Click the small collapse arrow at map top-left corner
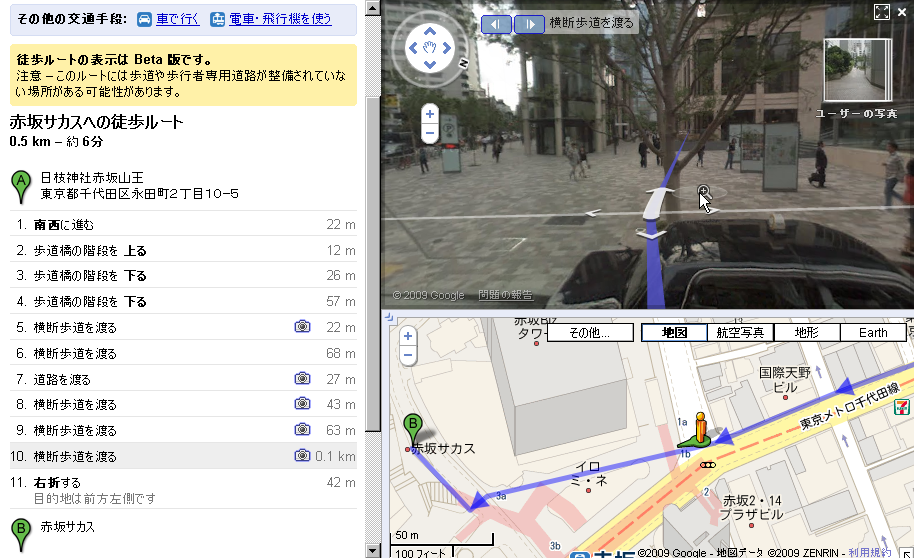 pos(389,317)
